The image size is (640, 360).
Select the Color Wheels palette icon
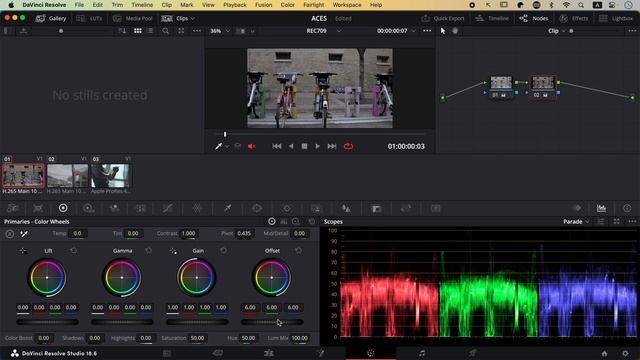(63, 208)
